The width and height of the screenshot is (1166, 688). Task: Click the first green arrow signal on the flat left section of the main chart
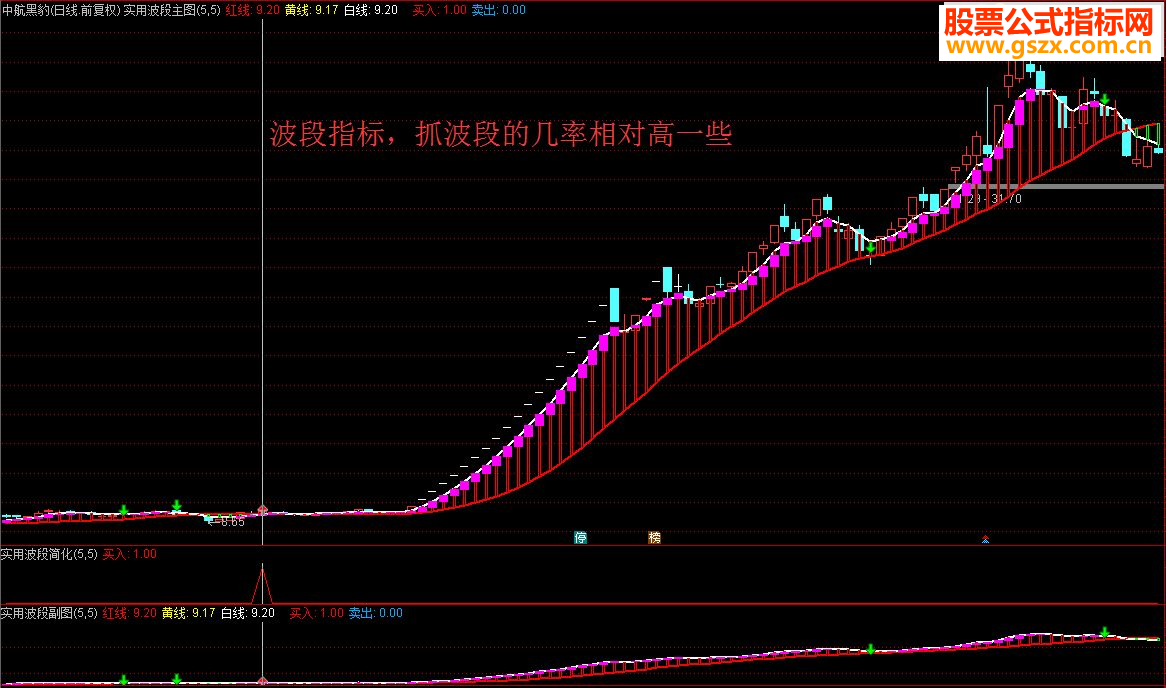pos(123,510)
